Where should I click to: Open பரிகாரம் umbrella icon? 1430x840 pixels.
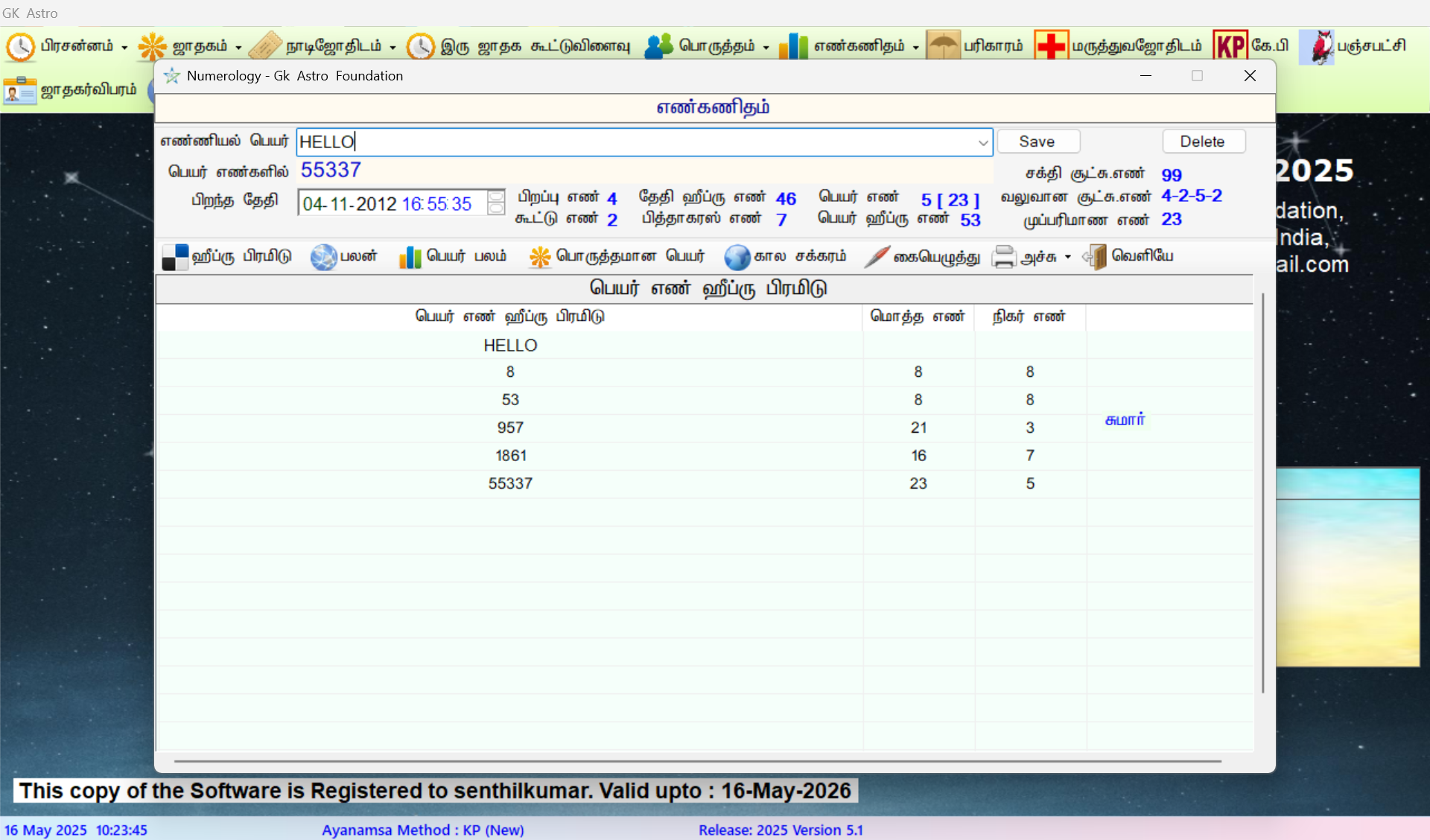pos(943,46)
